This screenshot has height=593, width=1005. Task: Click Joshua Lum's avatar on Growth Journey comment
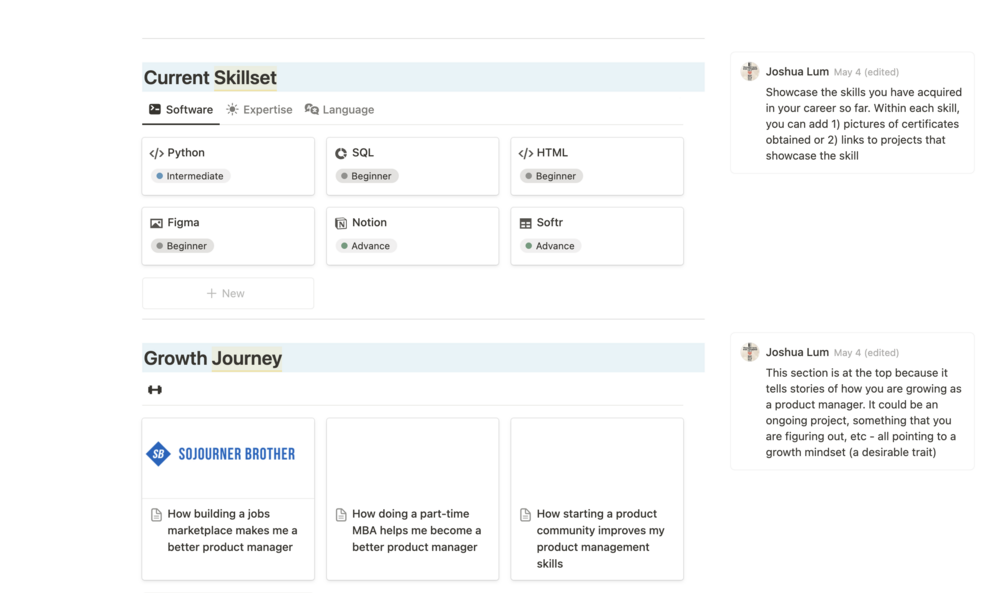[750, 352]
